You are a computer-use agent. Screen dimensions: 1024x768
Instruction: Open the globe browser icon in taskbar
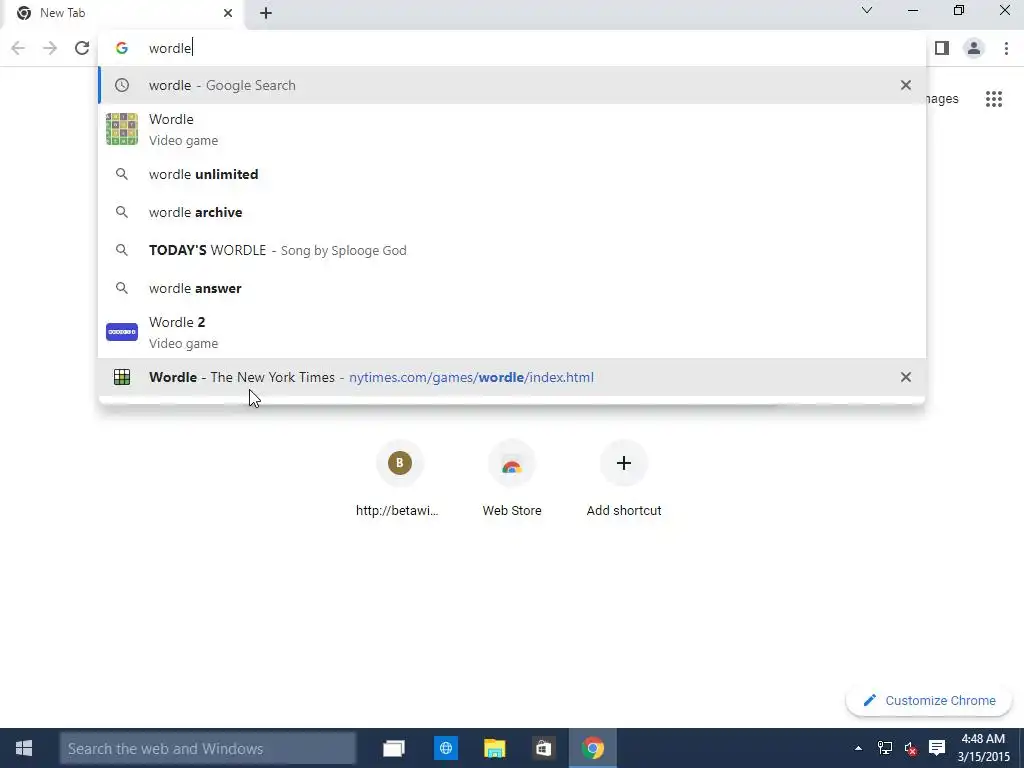pos(446,748)
